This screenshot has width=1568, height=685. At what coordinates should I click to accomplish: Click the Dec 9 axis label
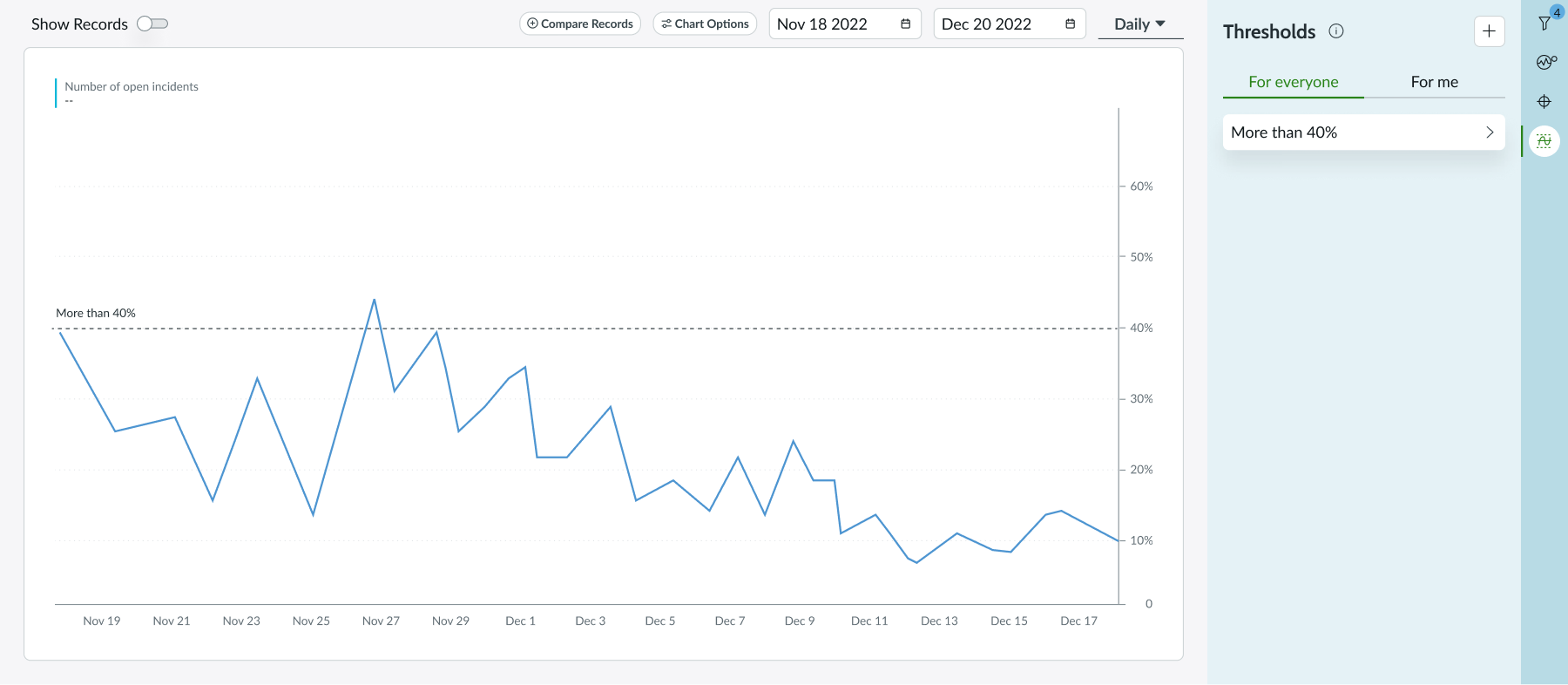point(800,621)
